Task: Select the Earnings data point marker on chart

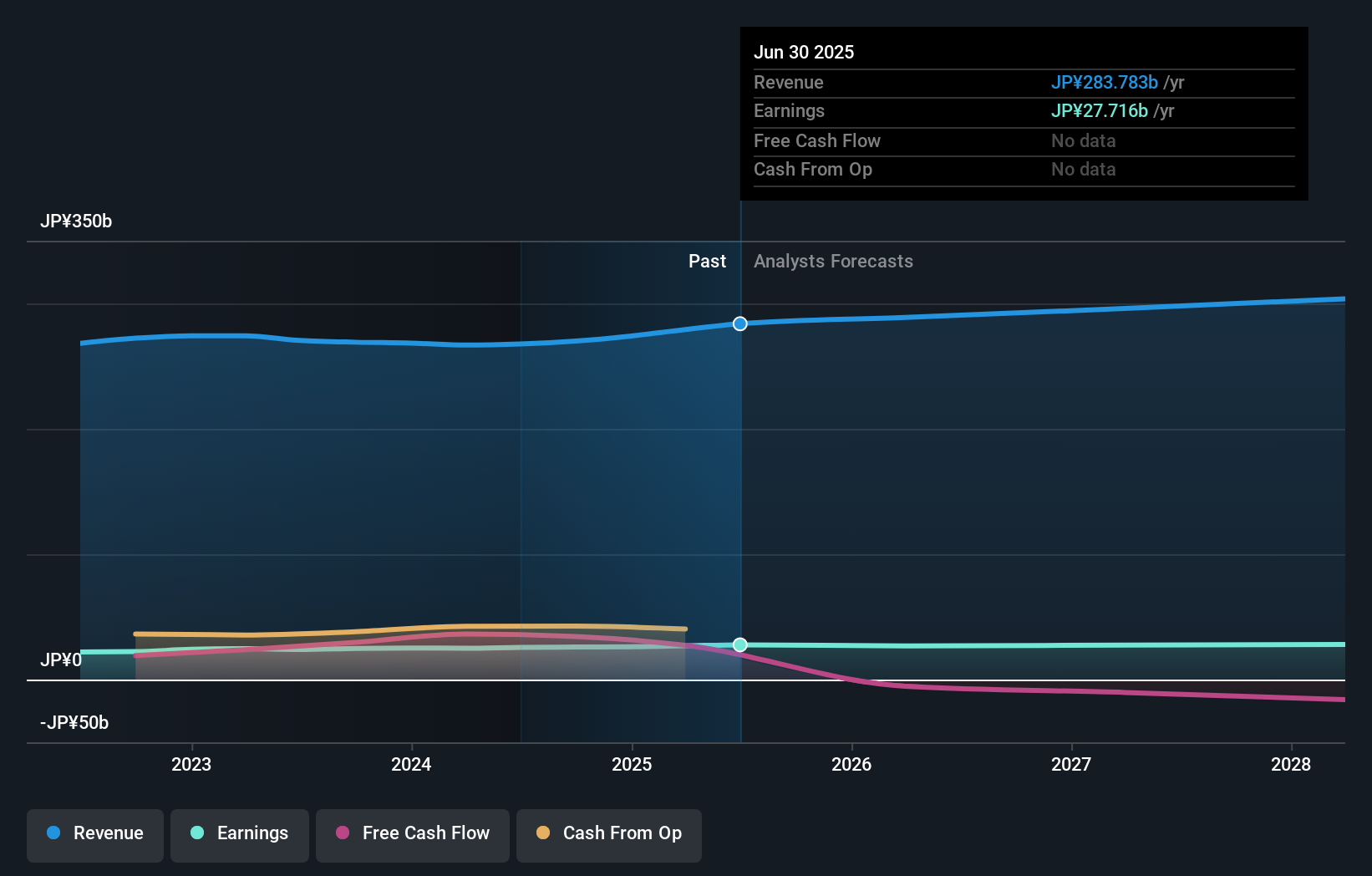Action: pyautogui.click(x=739, y=644)
